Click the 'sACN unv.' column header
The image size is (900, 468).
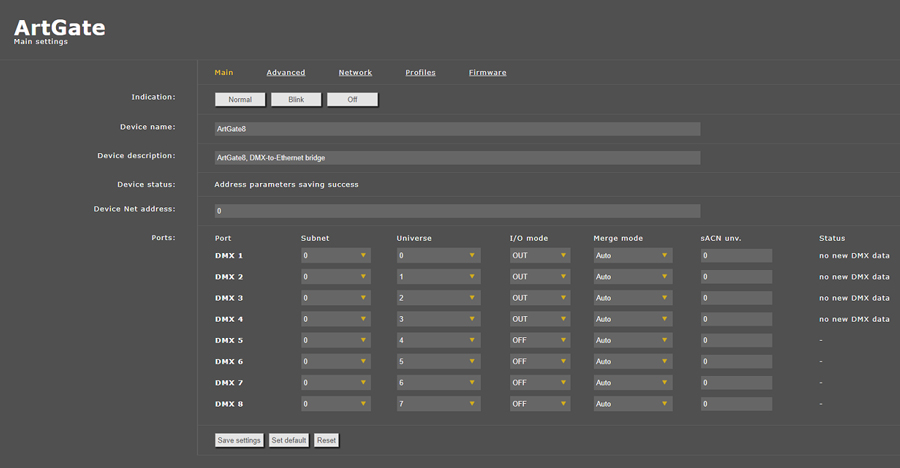(x=721, y=238)
